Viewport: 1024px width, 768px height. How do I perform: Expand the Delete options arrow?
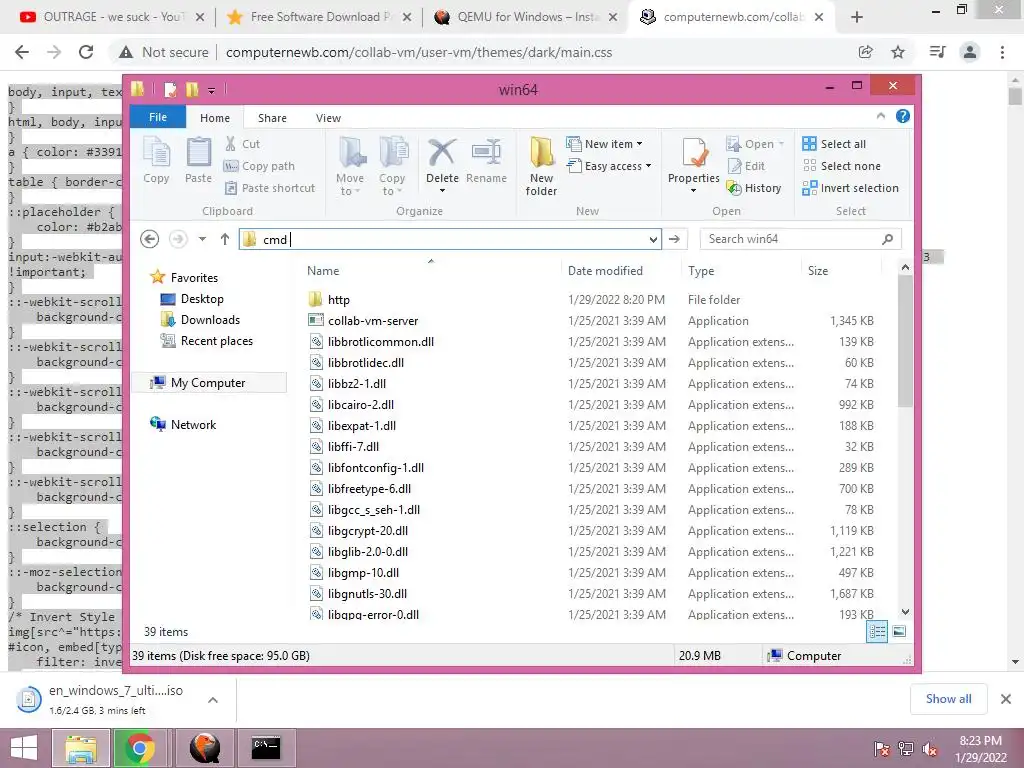(442, 191)
